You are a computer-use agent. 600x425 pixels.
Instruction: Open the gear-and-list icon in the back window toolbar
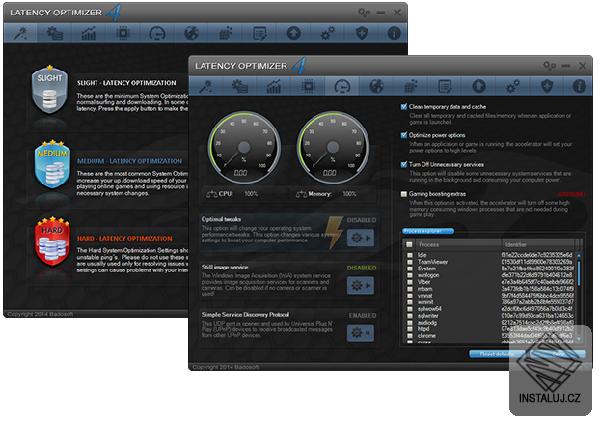(54, 33)
